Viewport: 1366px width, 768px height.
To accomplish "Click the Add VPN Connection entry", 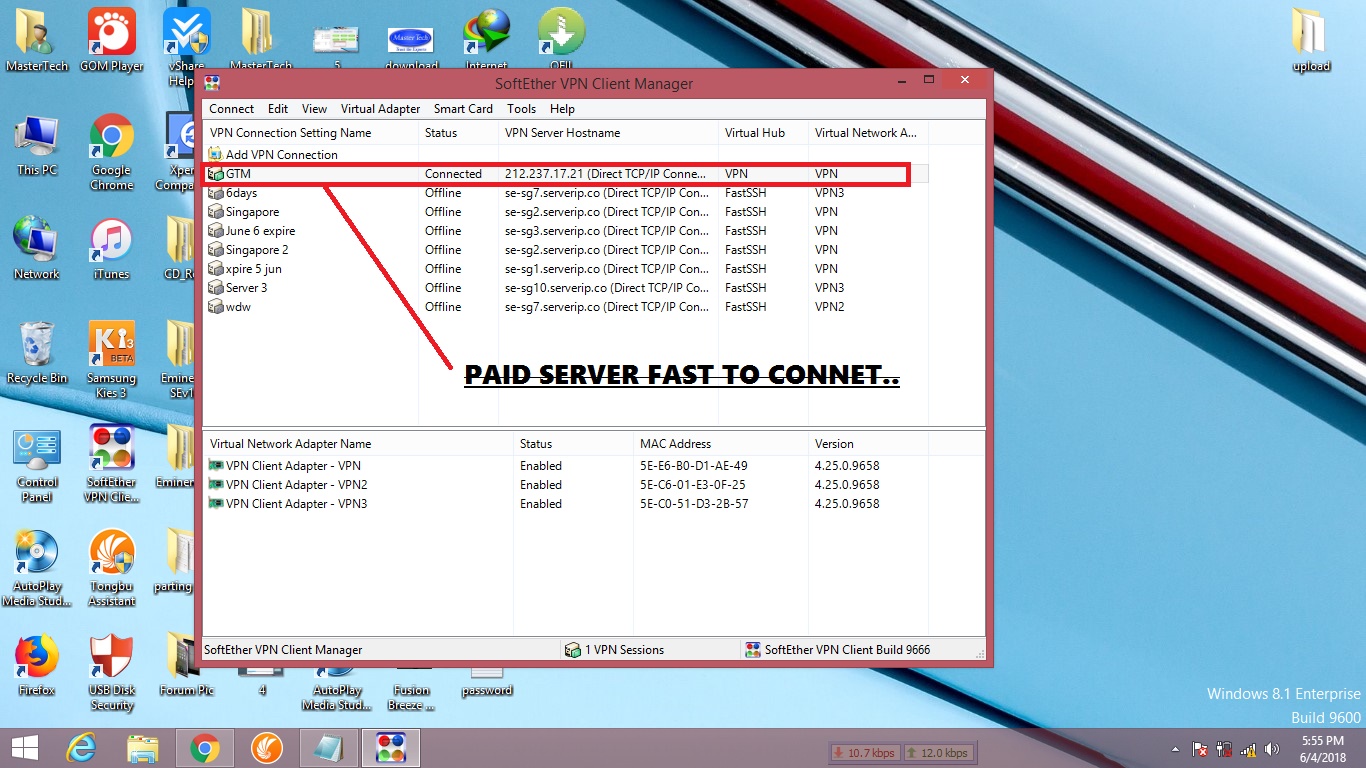I will point(273,155).
